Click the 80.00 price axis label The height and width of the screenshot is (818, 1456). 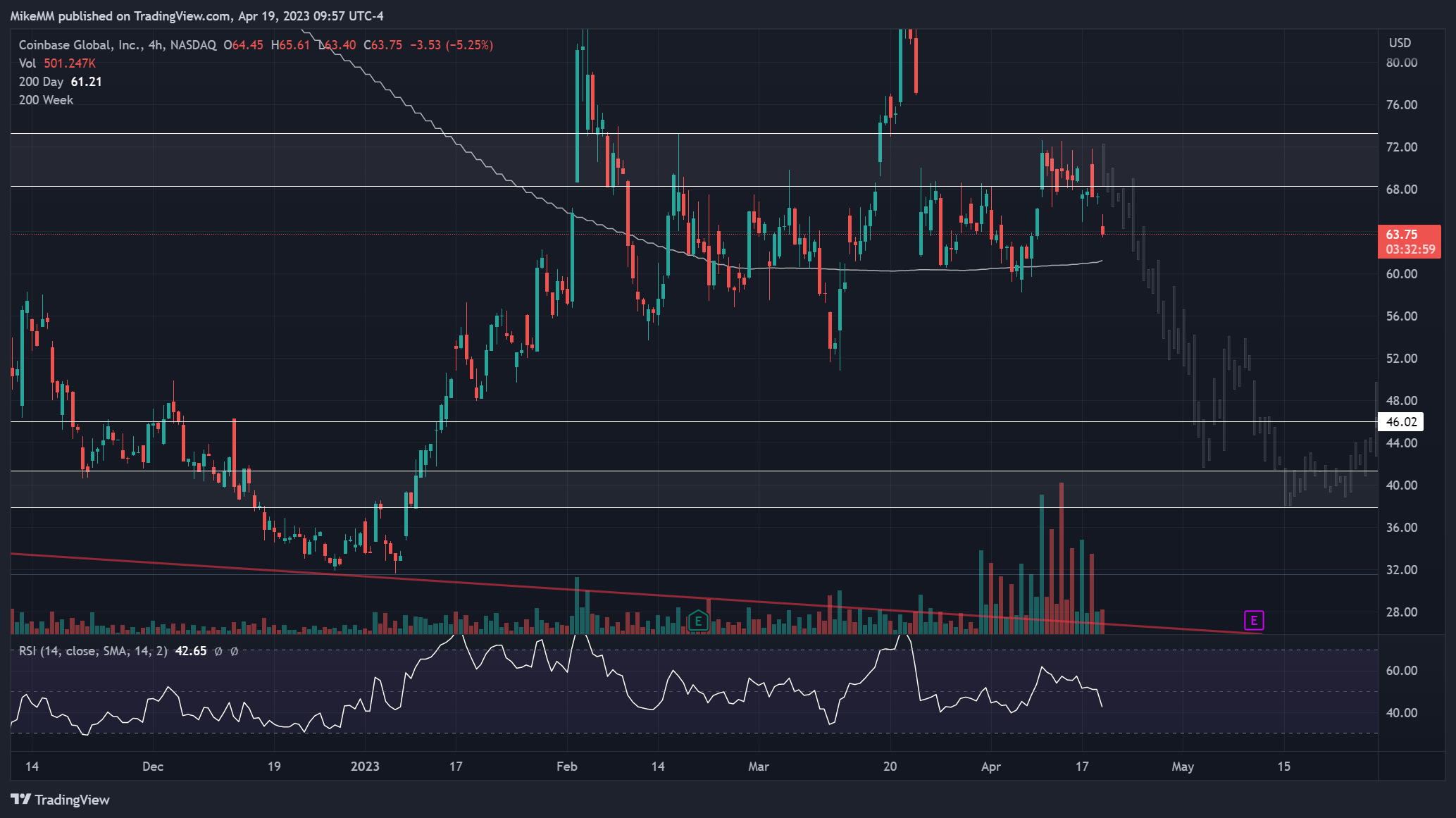coord(1401,63)
